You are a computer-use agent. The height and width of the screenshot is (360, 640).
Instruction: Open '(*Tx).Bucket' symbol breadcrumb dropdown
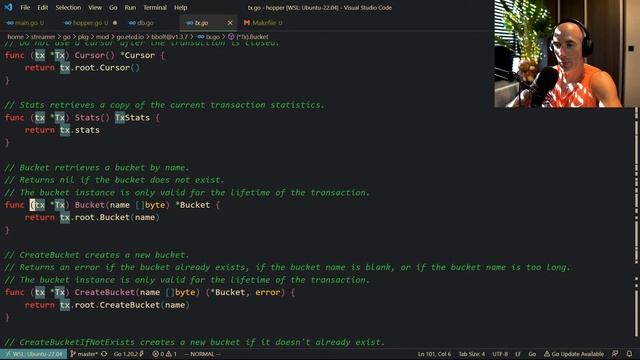coord(252,37)
